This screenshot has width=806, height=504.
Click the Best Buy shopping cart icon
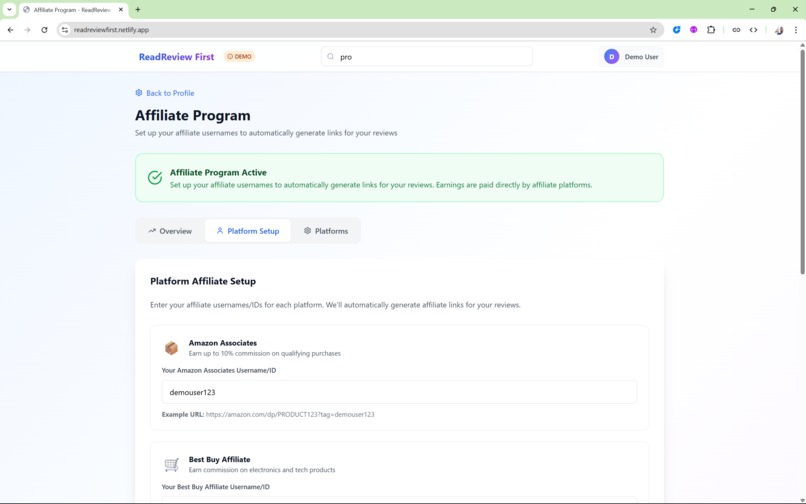tap(171, 464)
